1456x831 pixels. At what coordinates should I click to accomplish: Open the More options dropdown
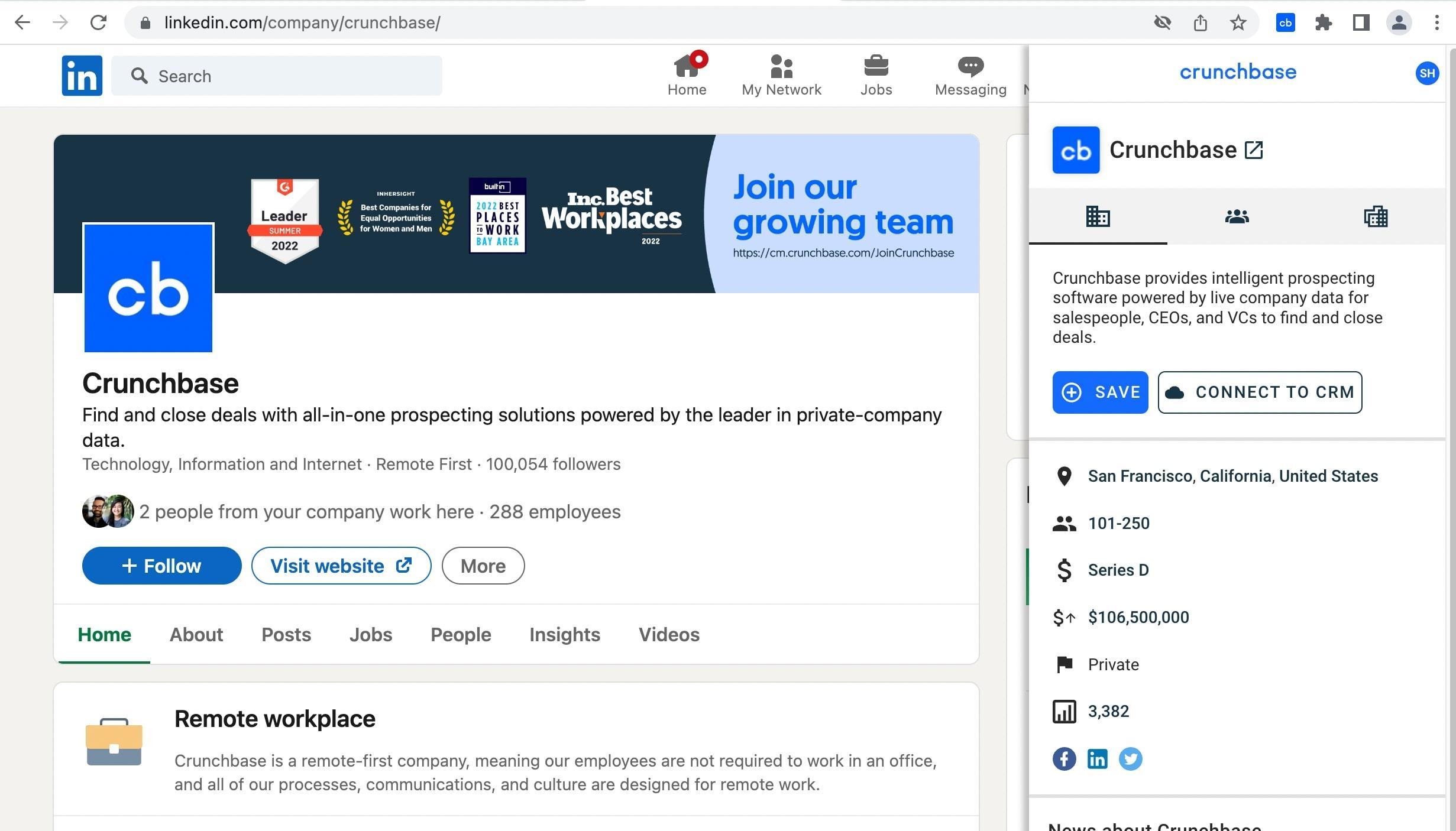click(x=483, y=566)
